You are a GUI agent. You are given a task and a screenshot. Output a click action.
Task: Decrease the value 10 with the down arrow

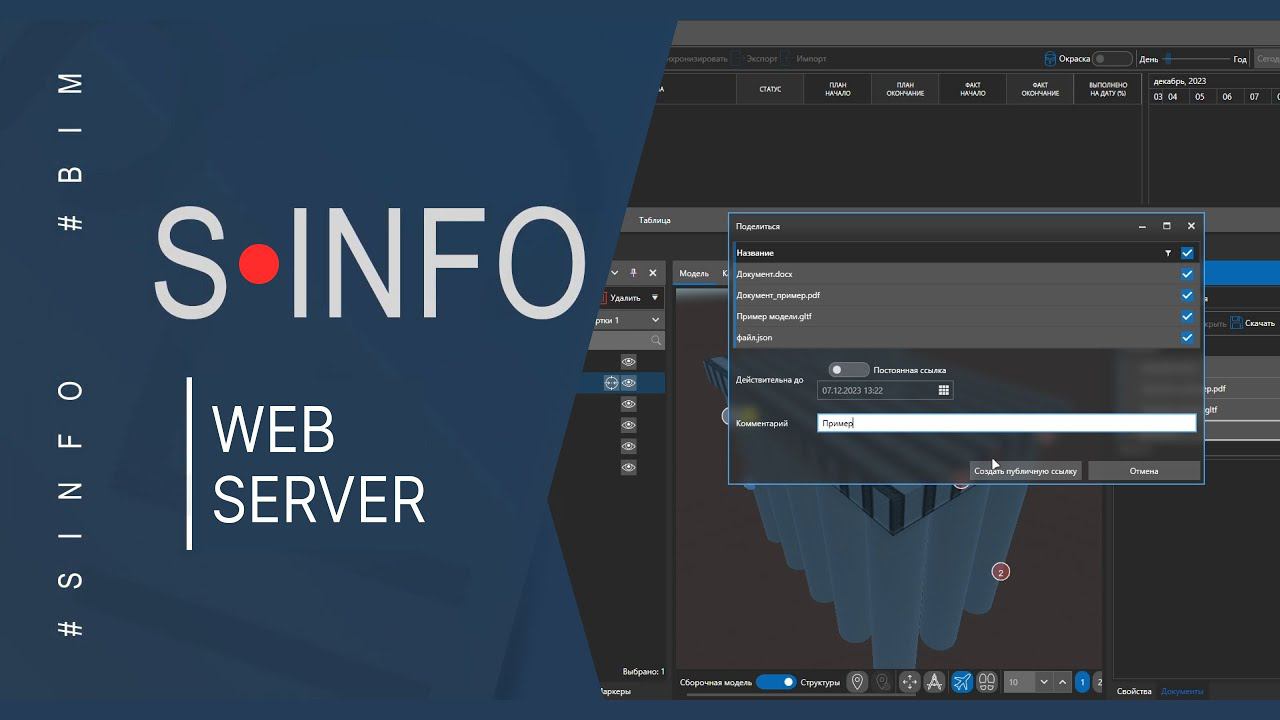click(1044, 682)
